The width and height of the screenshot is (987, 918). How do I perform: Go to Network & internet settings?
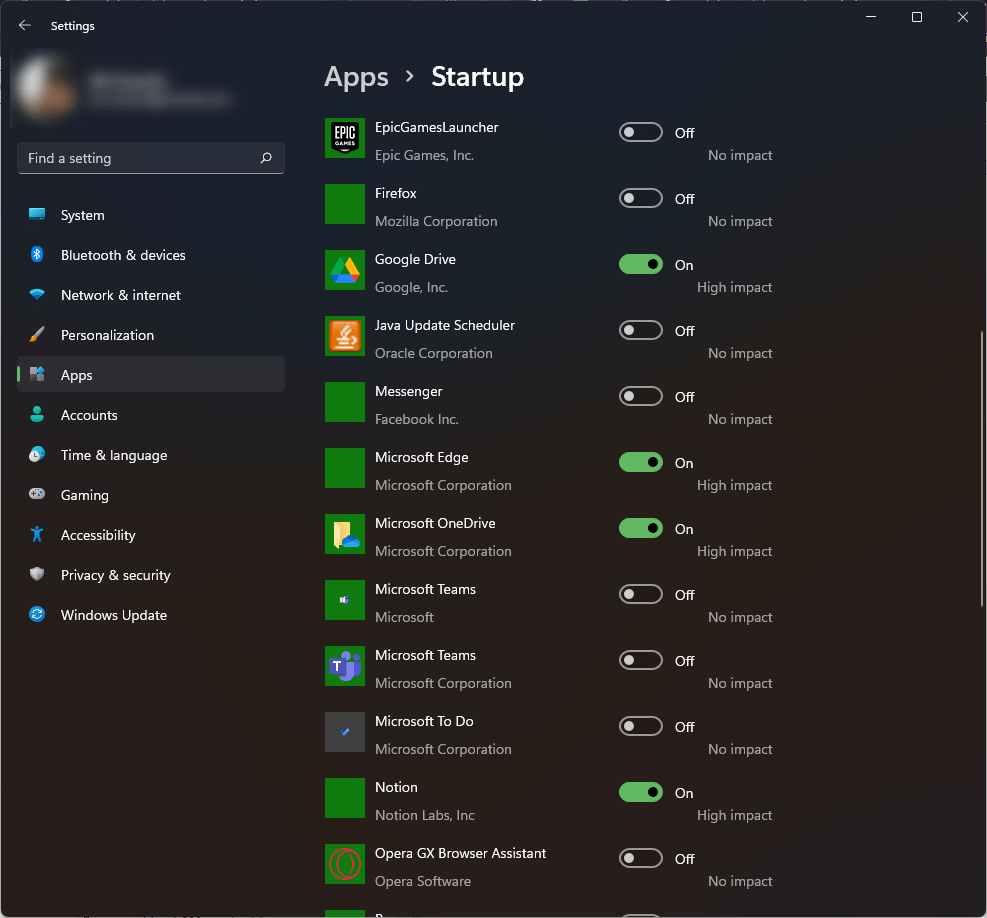[x=151, y=295]
